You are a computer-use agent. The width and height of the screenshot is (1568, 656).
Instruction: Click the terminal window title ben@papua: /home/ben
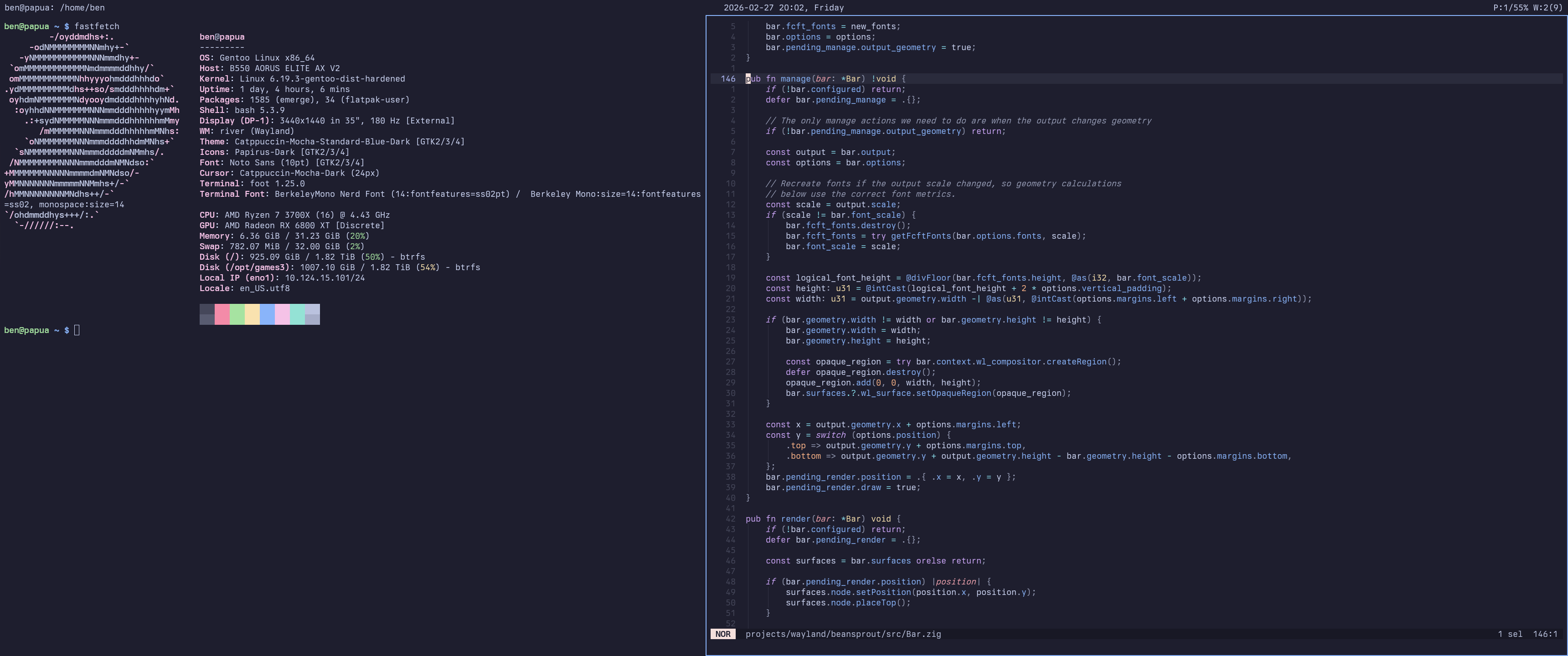coord(54,8)
